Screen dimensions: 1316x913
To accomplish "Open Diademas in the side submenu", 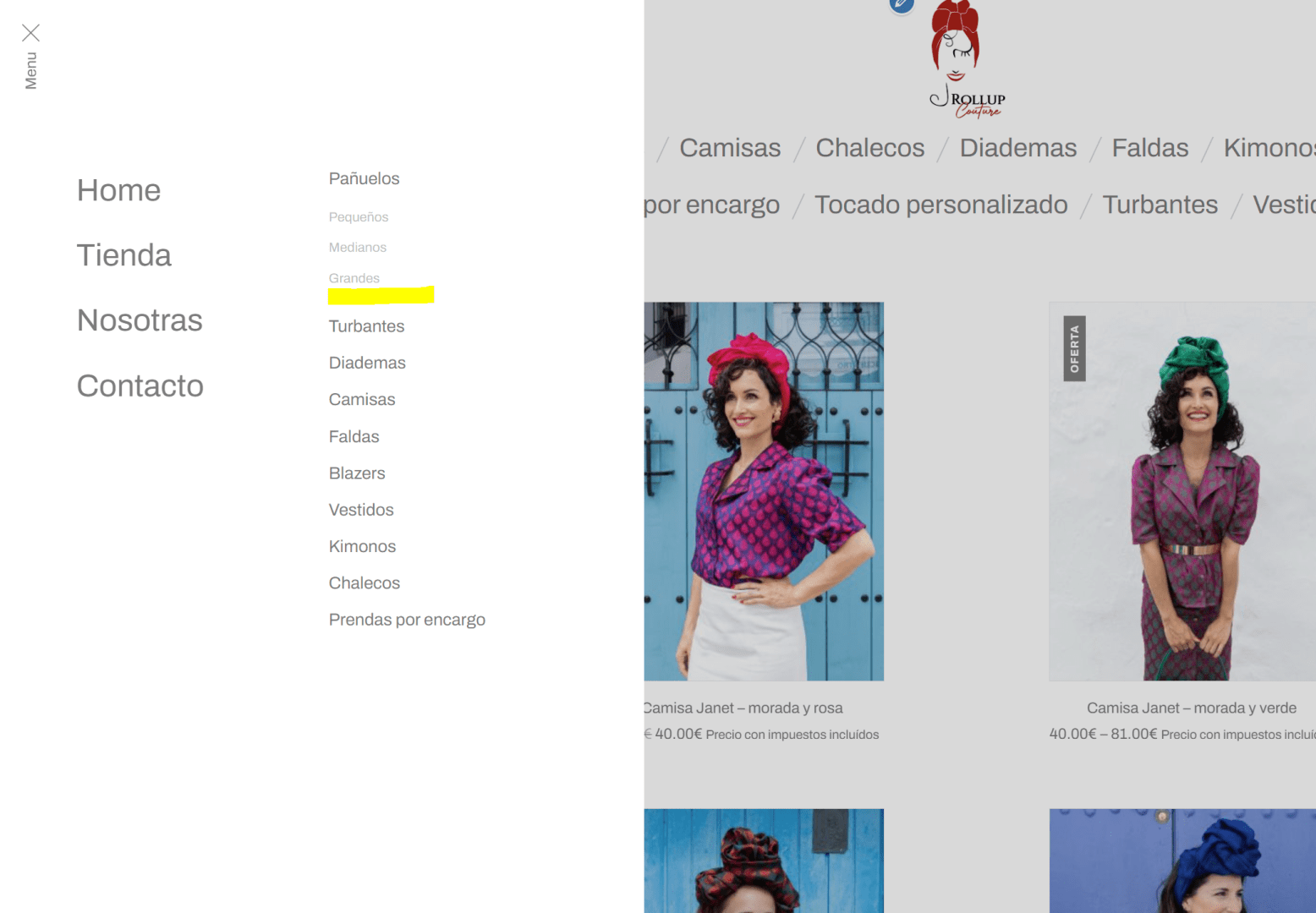I will pyautogui.click(x=367, y=363).
